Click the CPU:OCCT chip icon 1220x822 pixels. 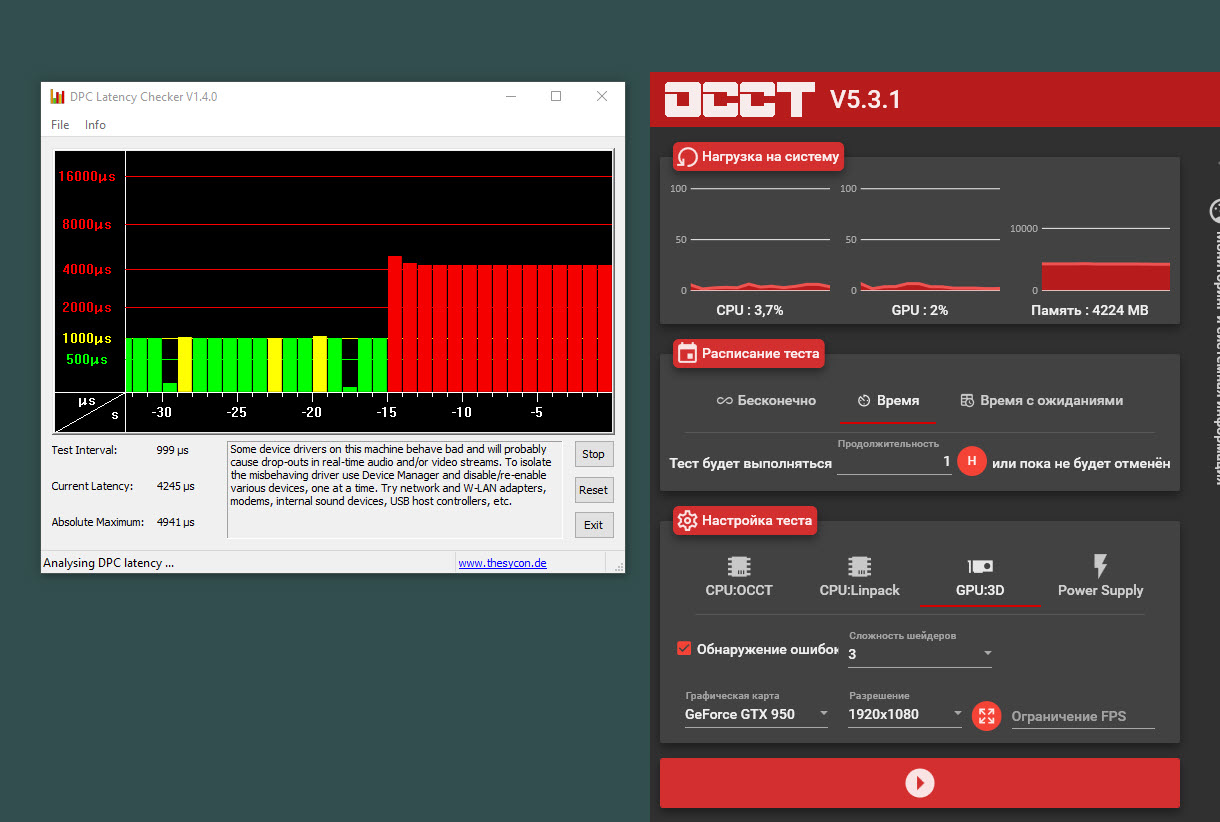[x=739, y=567]
